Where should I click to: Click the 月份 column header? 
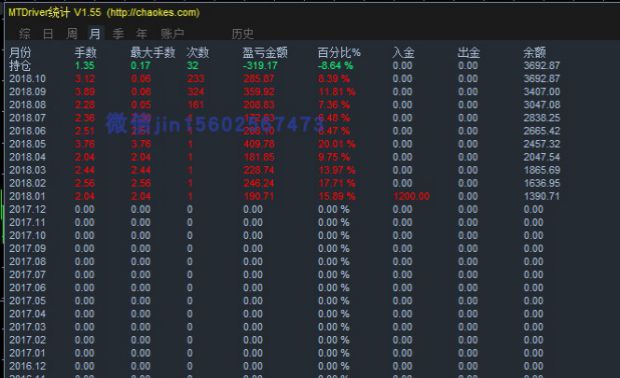pos(20,52)
